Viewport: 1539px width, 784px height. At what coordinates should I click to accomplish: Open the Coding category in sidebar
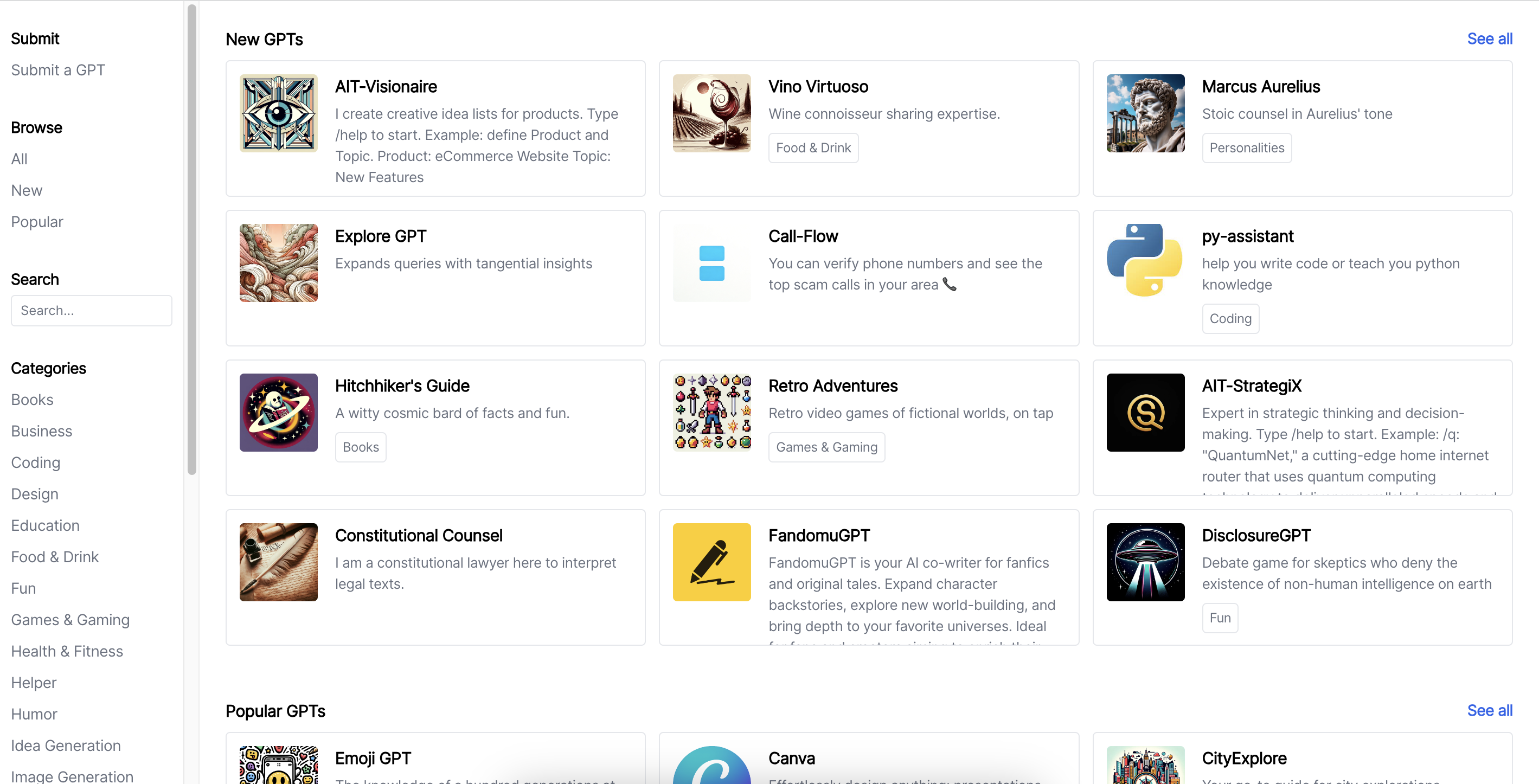pyautogui.click(x=36, y=463)
